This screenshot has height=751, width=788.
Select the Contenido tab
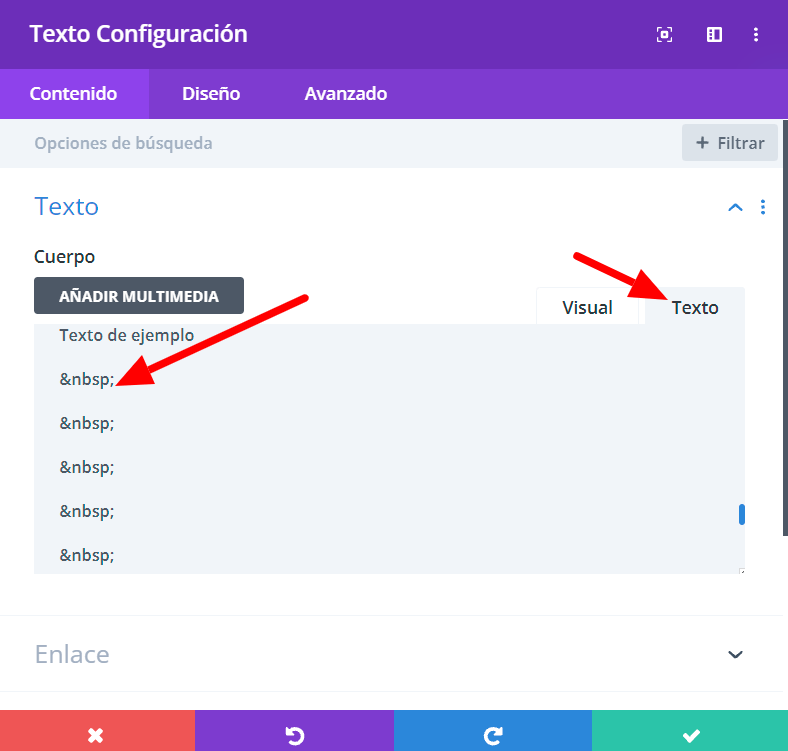pos(74,93)
